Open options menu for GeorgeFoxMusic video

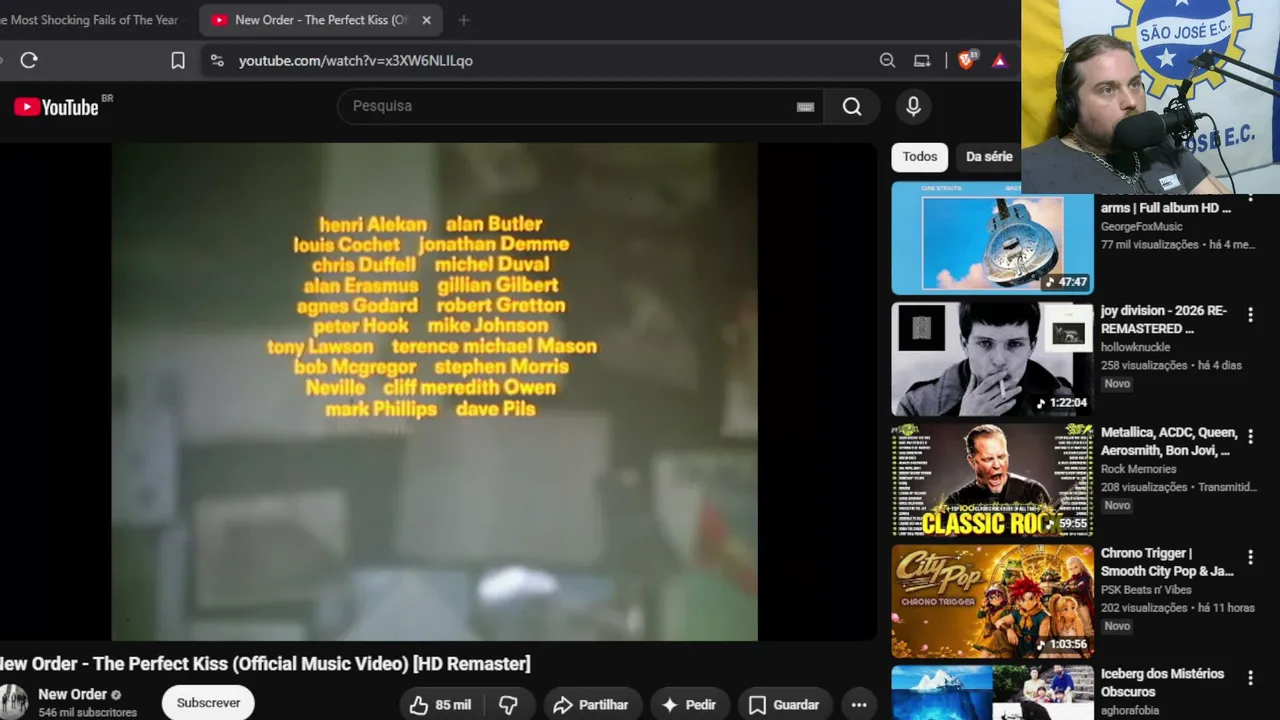point(1250,198)
